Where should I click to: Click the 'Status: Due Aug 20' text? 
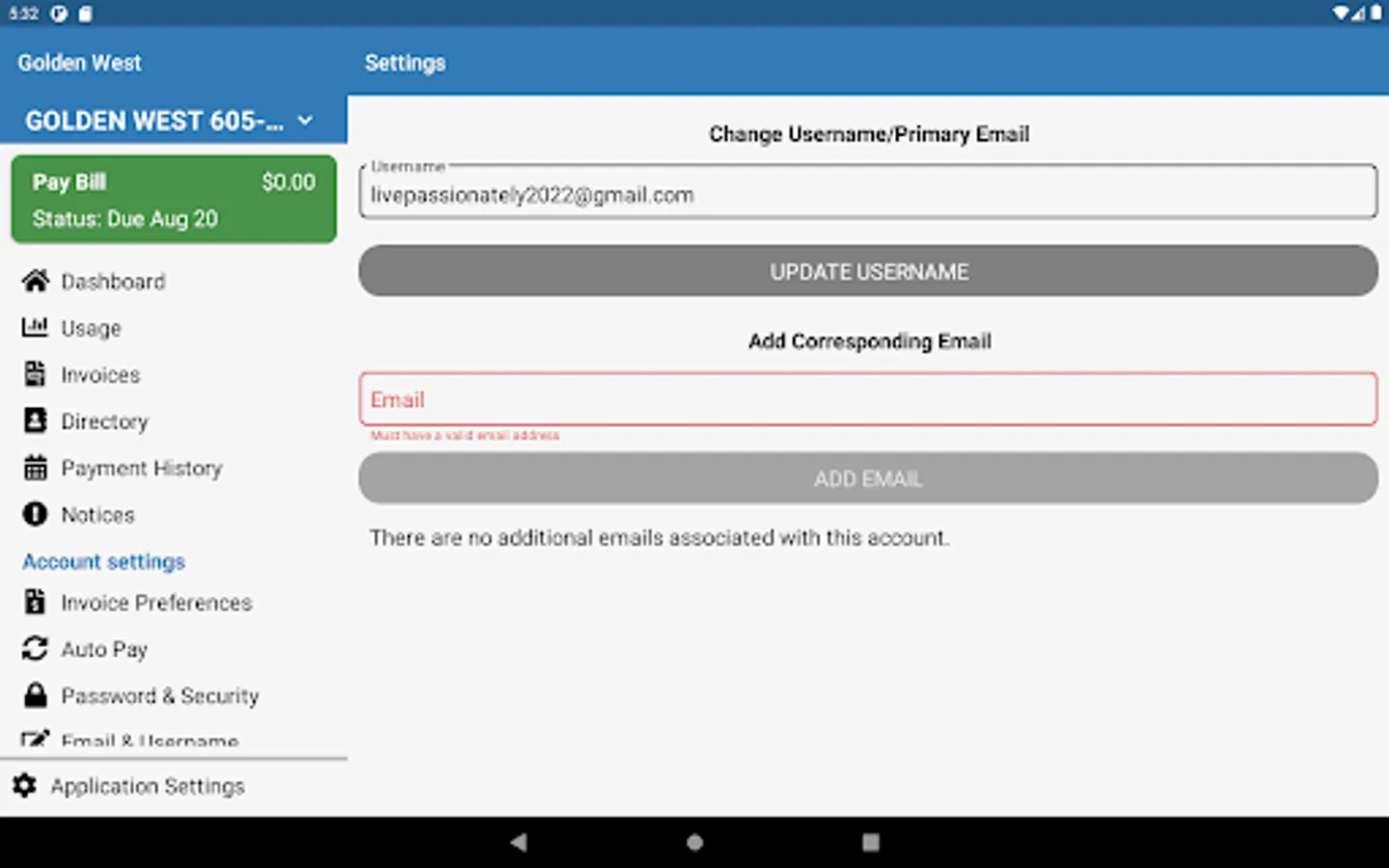coord(125,219)
